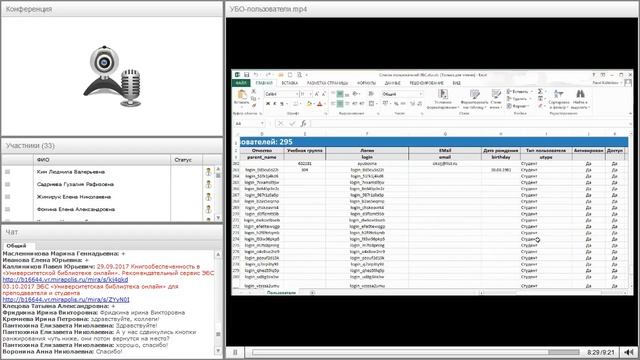Click user icon for Садриева Гузалия Рафисовна
The image size is (640, 360).
pyautogui.click(x=208, y=184)
